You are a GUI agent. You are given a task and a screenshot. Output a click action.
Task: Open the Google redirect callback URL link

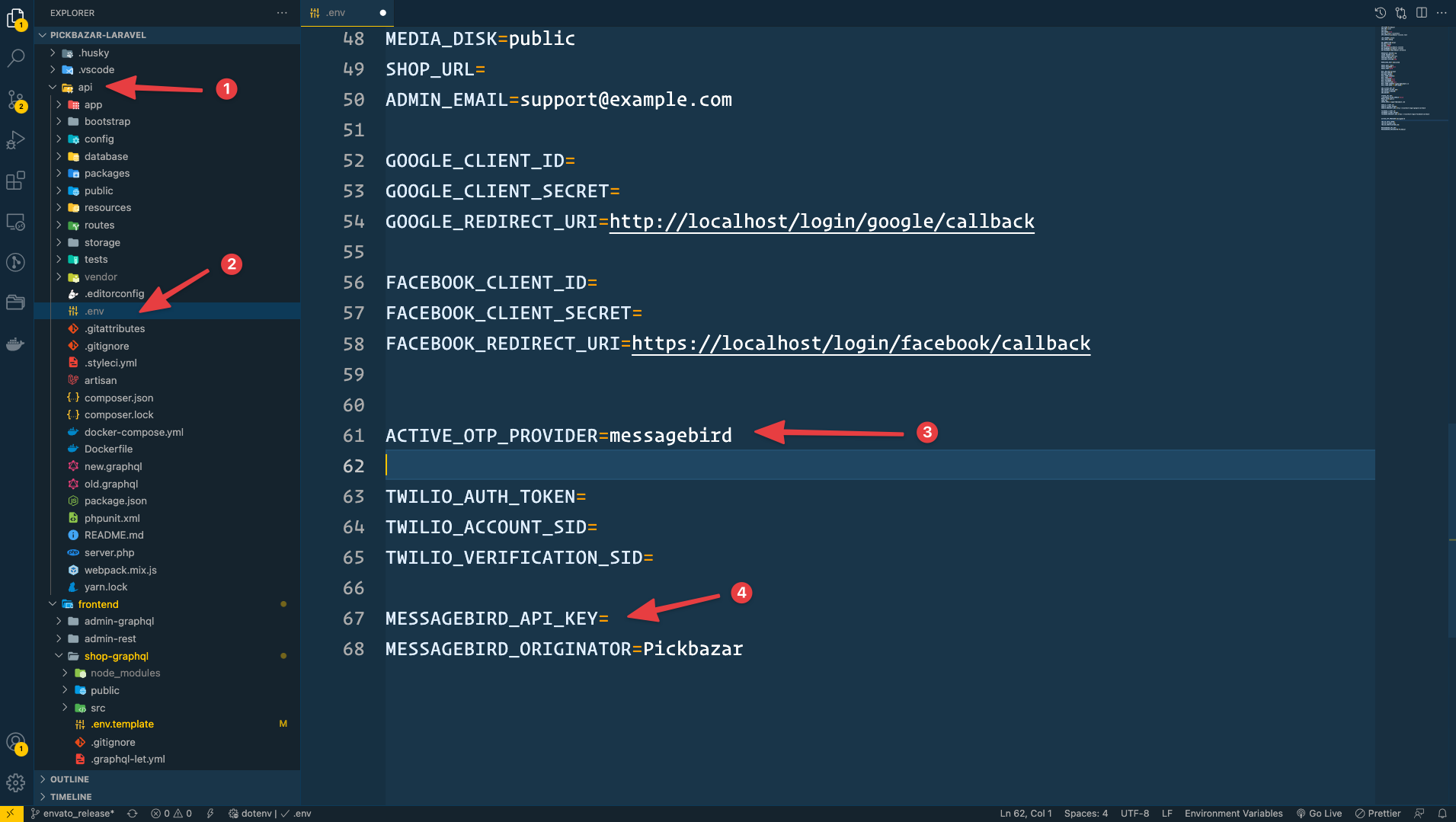(x=821, y=222)
